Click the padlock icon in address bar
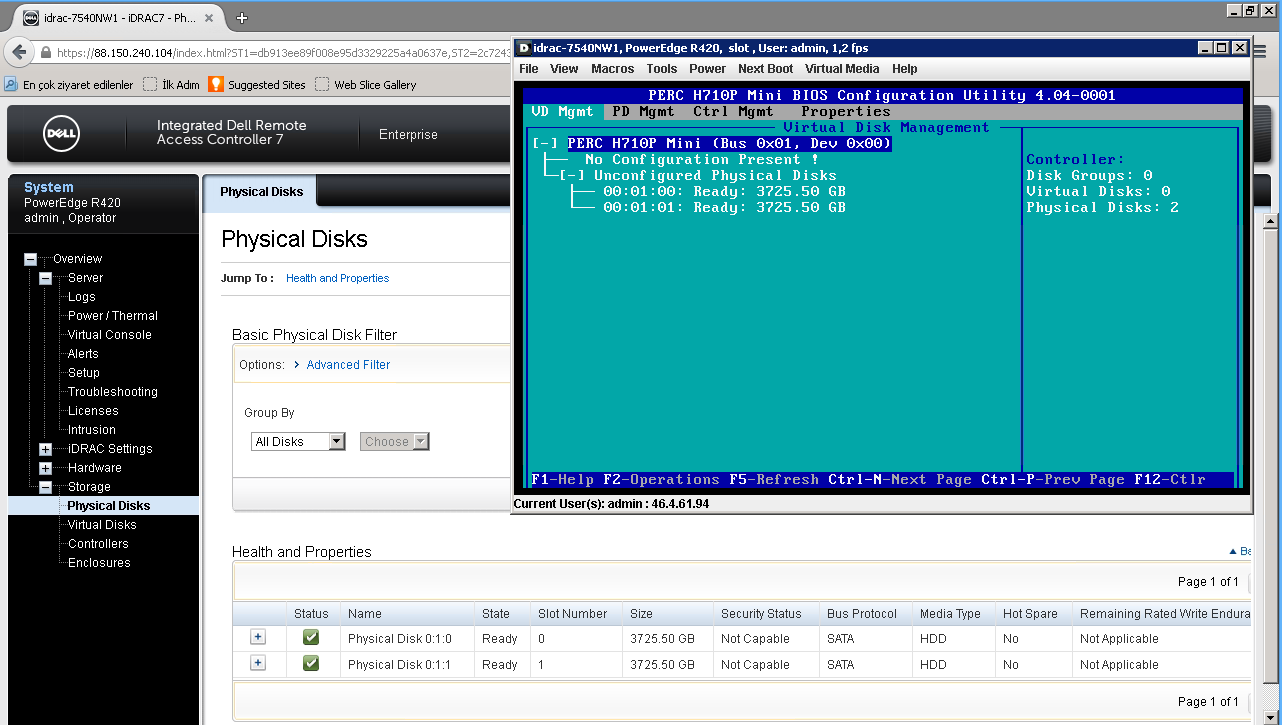The width and height of the screenshot is (1282, 725). tap(46, 53)
